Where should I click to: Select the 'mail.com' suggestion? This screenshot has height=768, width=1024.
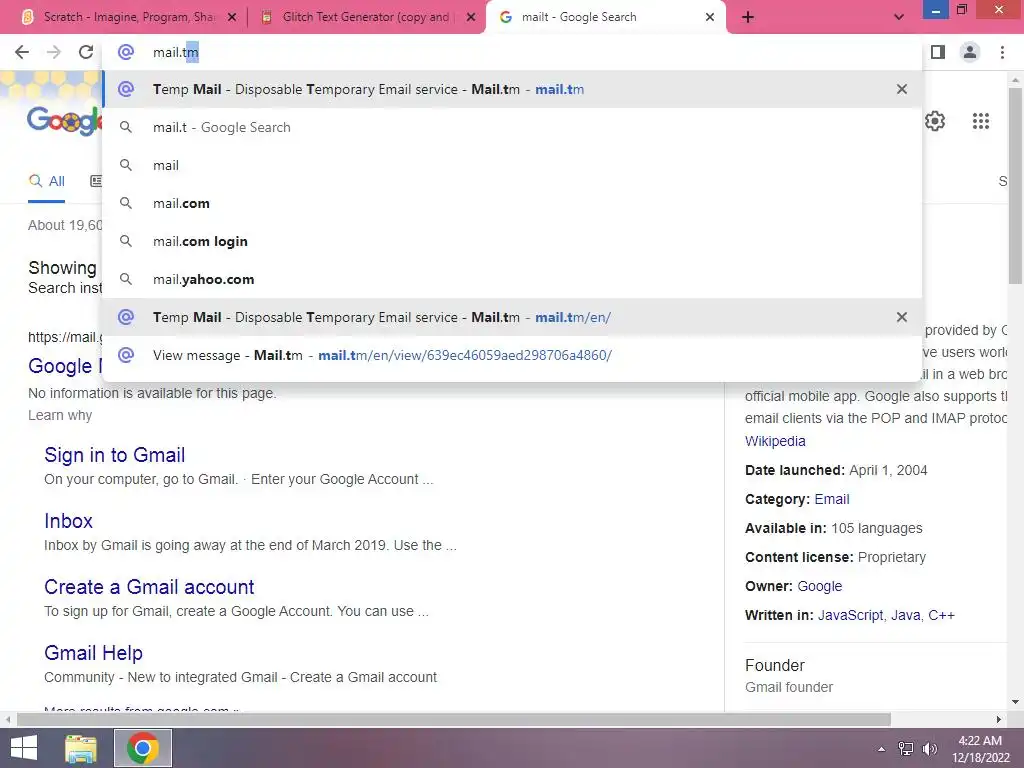click(512, 203)
